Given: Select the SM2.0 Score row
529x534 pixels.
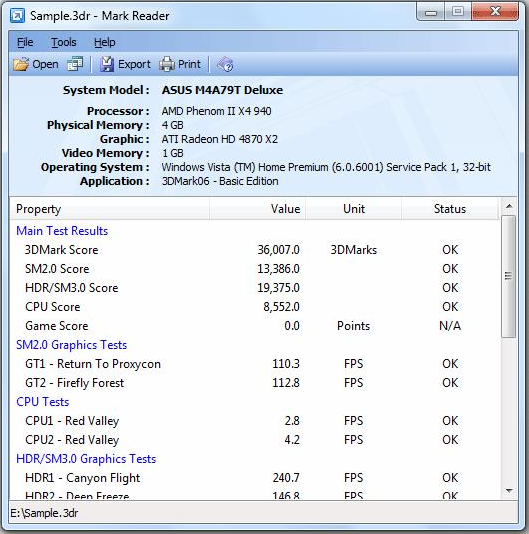Looking at the screenshot, I should [x=255, y=269].
